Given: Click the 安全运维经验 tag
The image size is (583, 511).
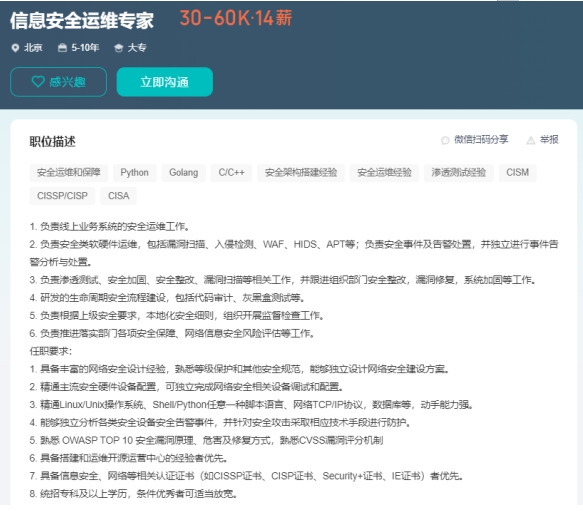Looking at the screenshot, I should coord(384,173).
